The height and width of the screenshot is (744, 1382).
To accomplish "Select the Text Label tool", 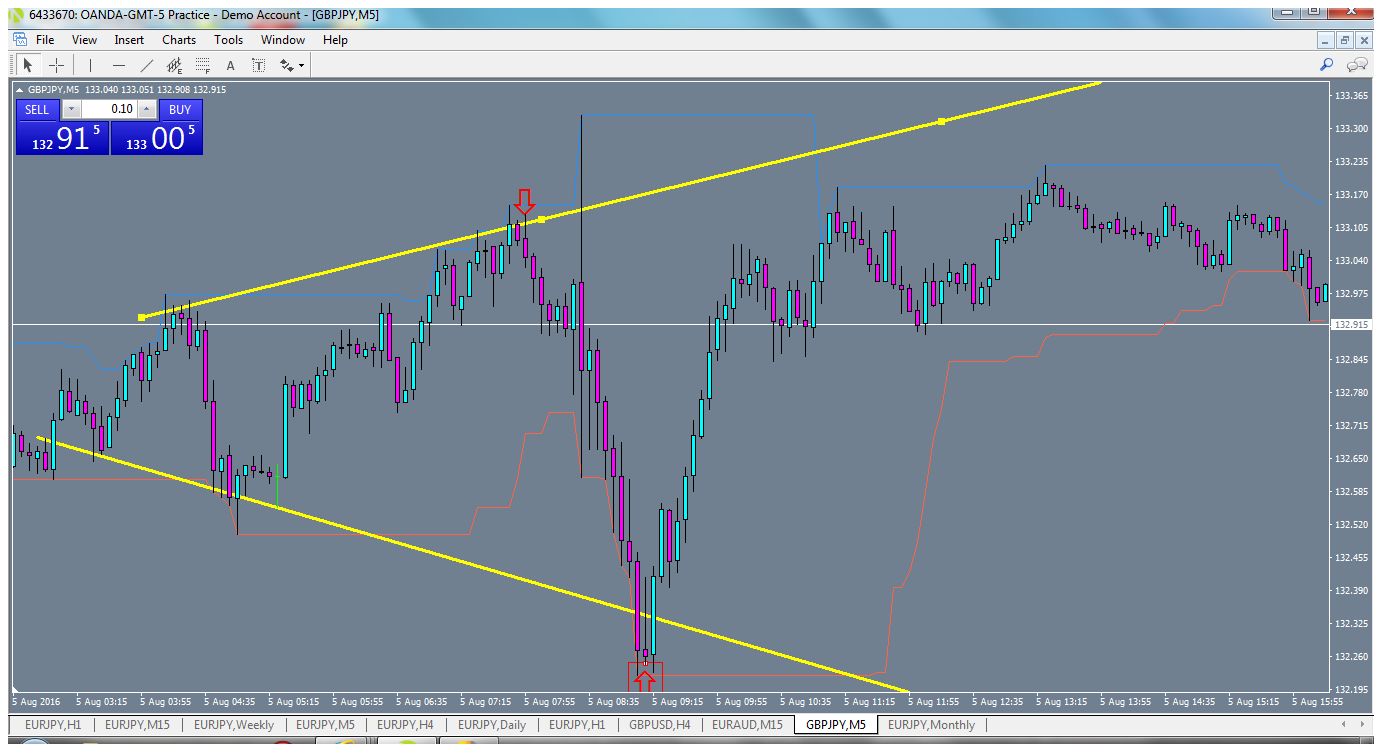I will pos(258,64).
